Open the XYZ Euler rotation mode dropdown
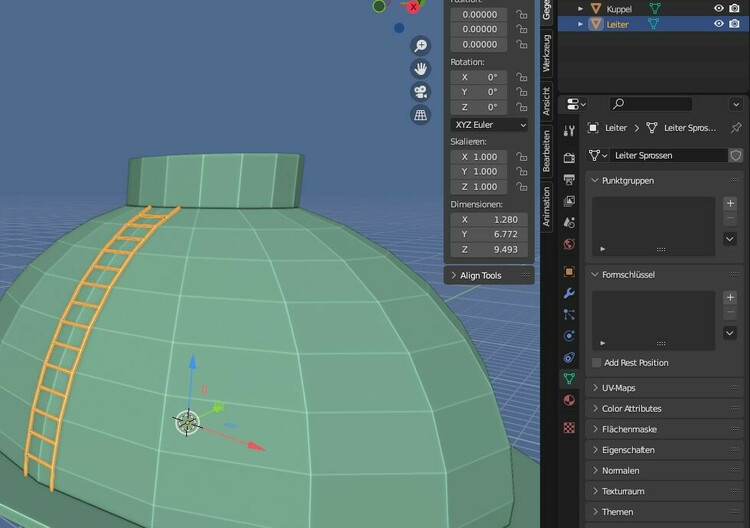 pos(489,125)
